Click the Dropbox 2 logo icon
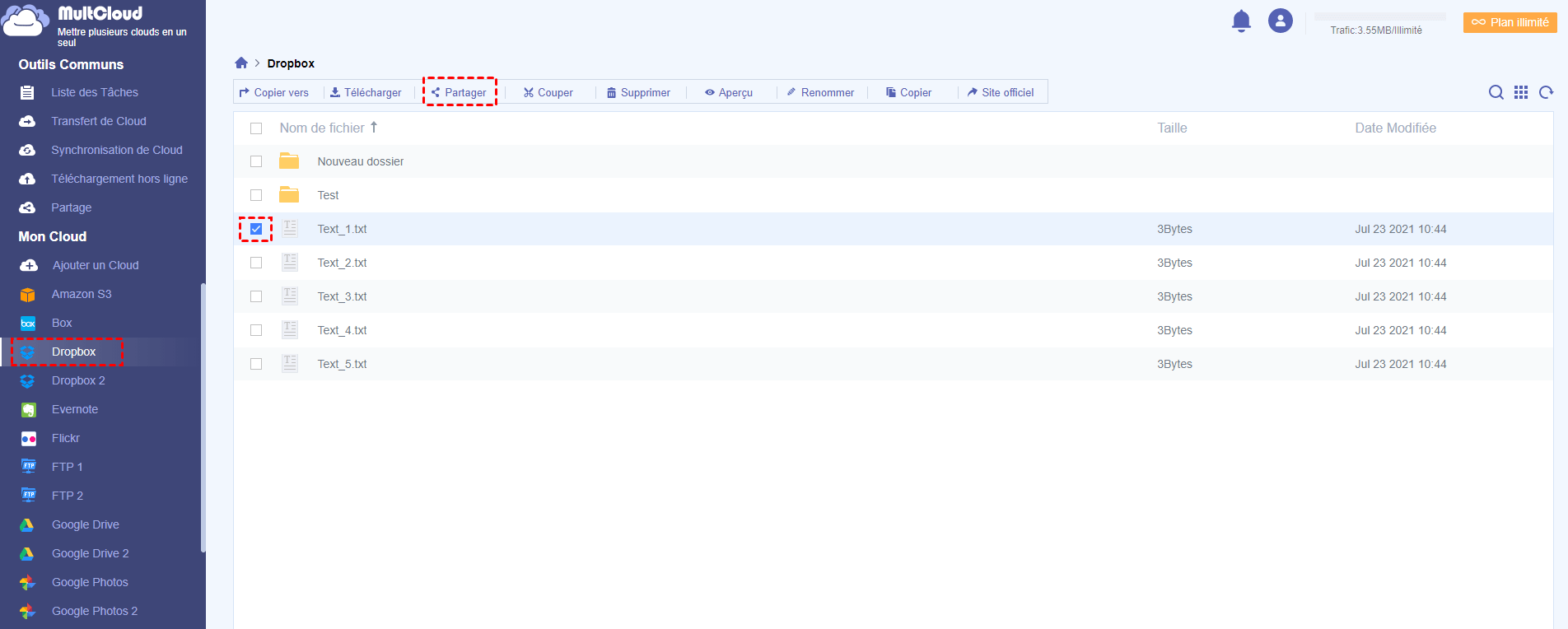Viewport: 1568px width, 629px height. [x=27, y=381]
